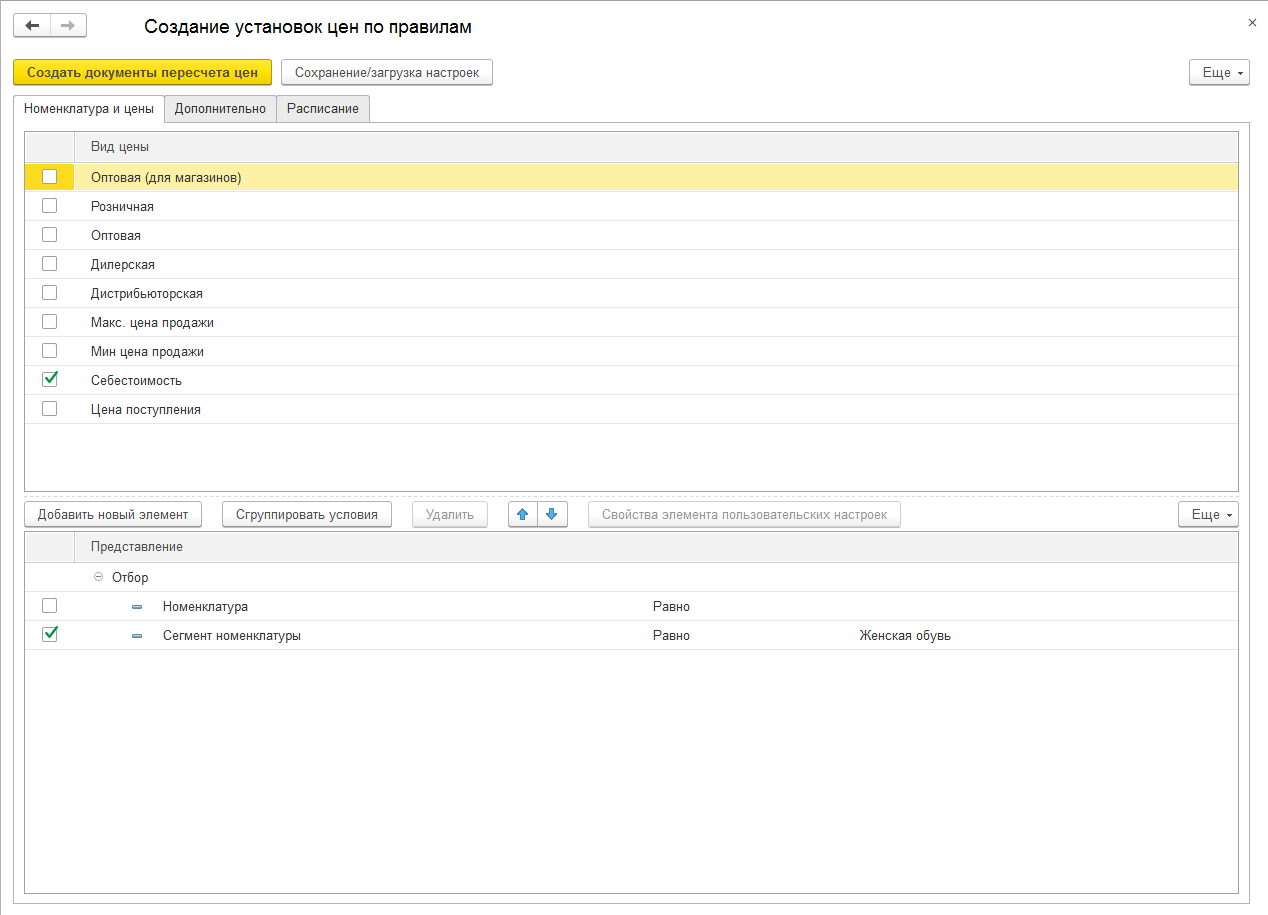Tick the Оптовая (для магазинов) checkbox
Image resolution: width=1268 pixels, height=915 pixels.
coord(50,177)
